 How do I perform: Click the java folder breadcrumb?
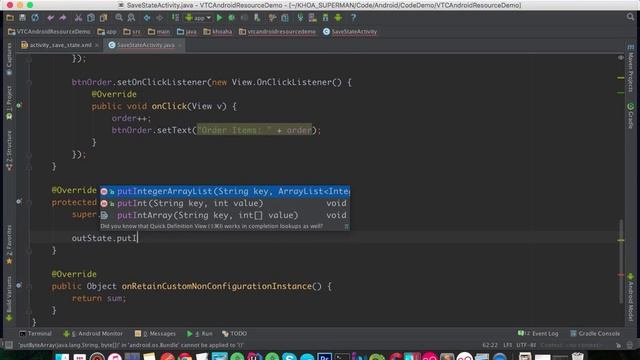(187, 32)
